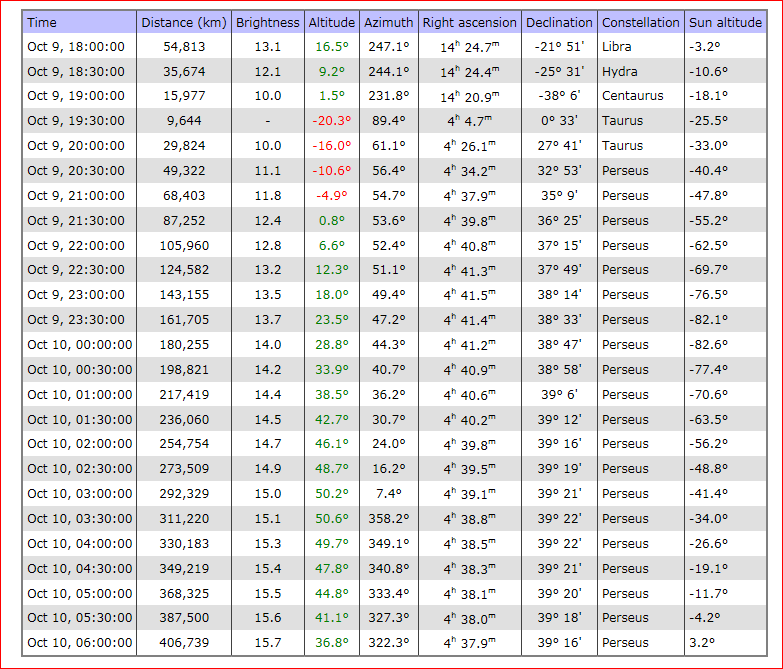
Task: Select distance value 15,977
Action: (x=184, y=95)
